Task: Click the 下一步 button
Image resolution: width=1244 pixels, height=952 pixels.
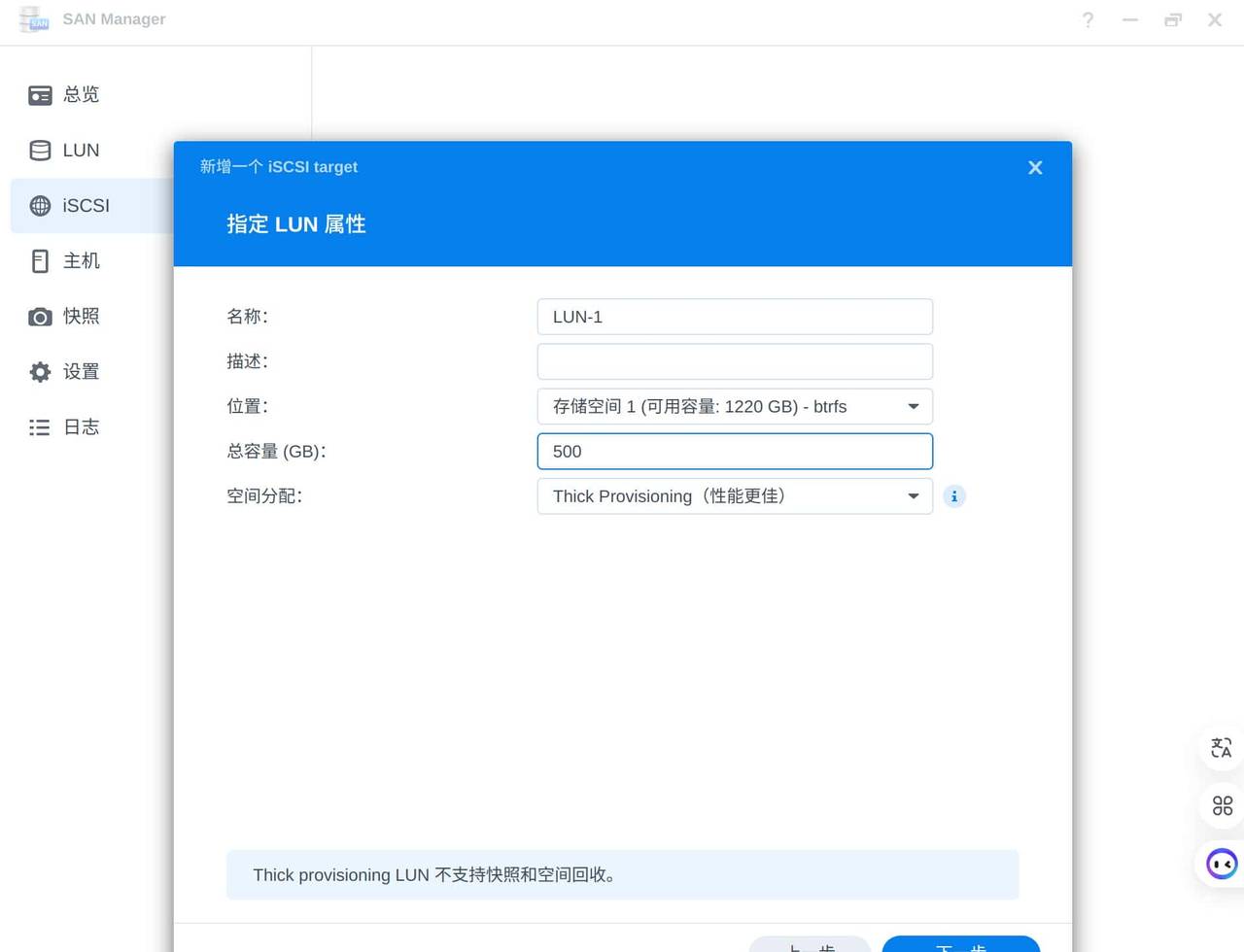Action: pyautogui.click(x=961, y=947)
